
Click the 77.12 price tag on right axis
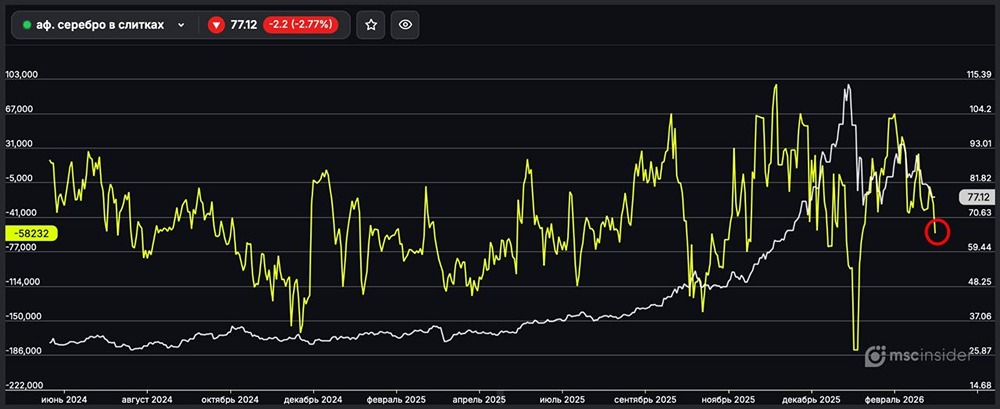(x=977, y=197)
